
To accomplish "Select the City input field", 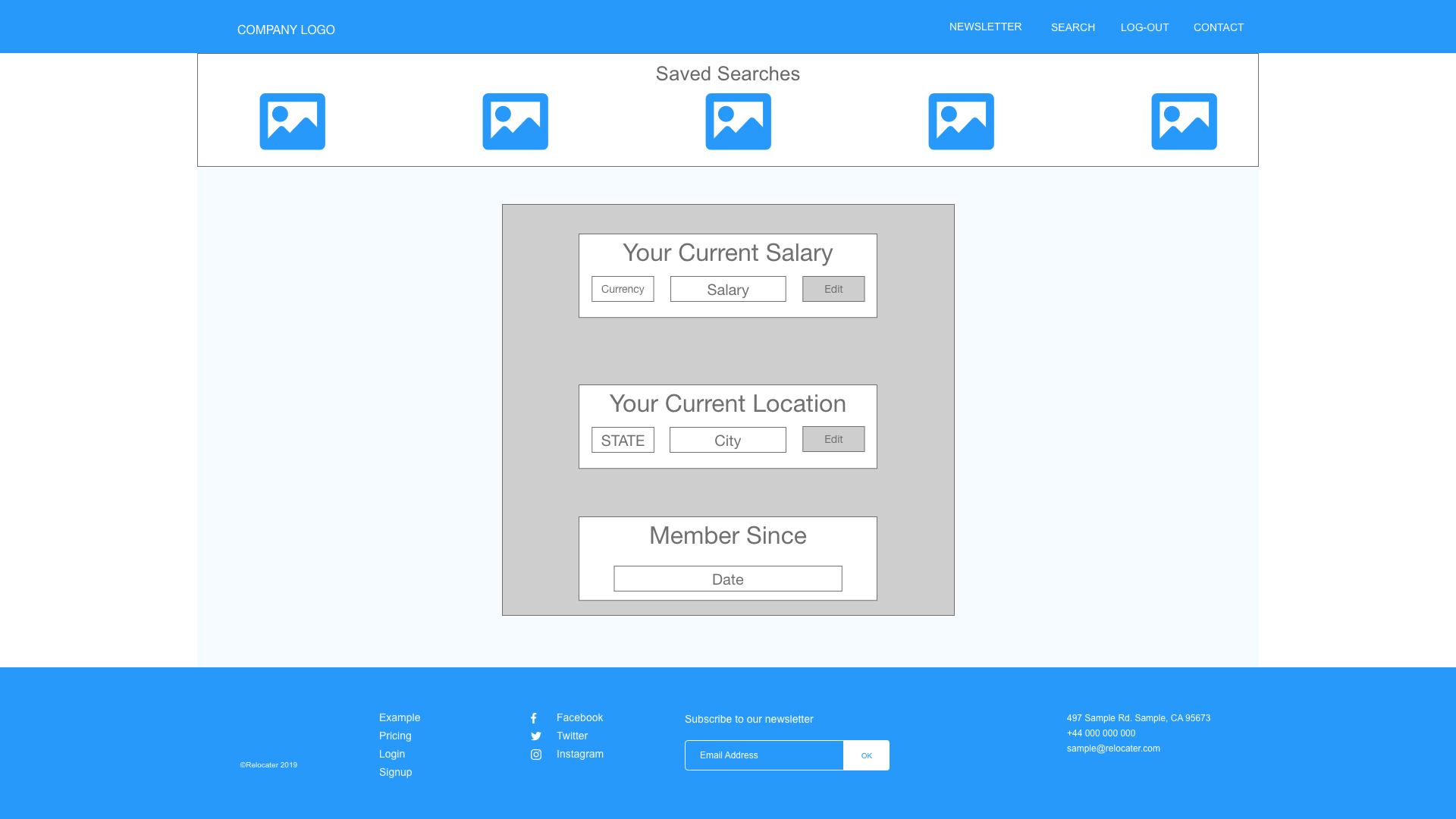I will [728, 440].
